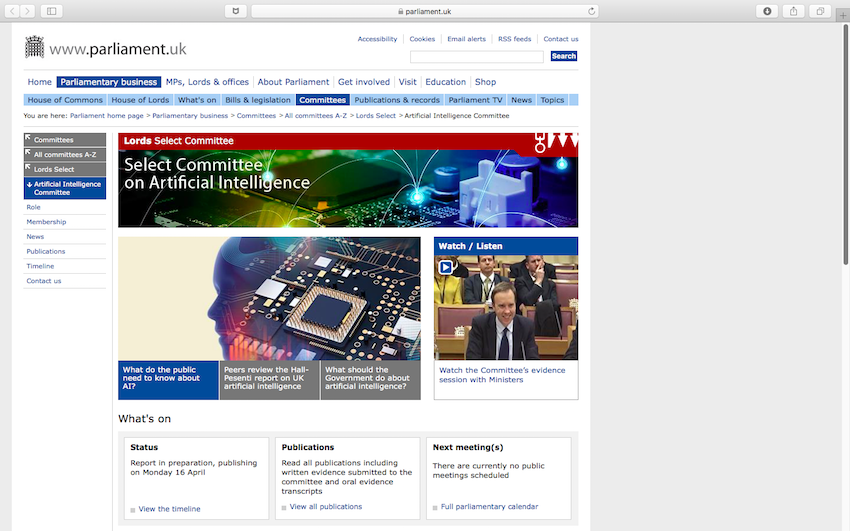Select 'What should the Government do' slide

coord(371,380)
